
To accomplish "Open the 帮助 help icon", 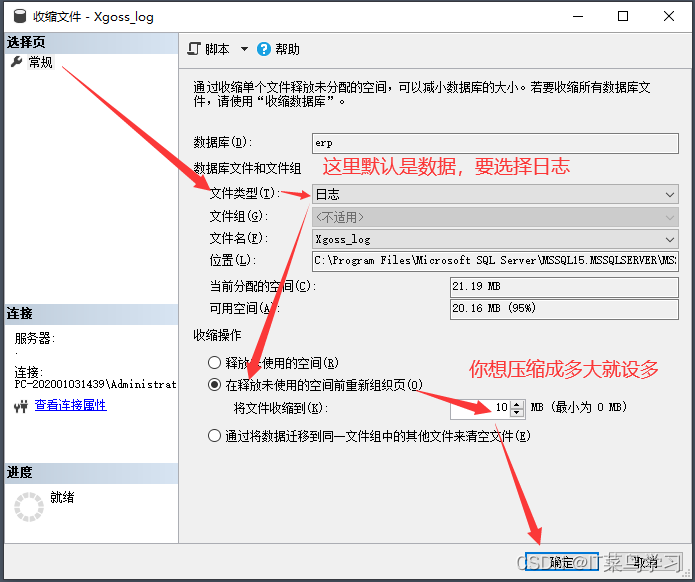I will (264, 49).
